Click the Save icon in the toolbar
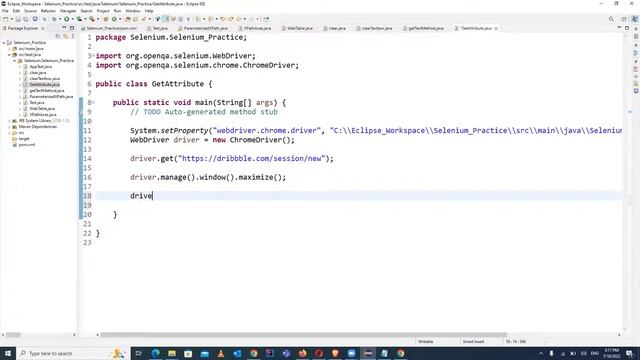This screenshot has height=360, width=640. point(18,19)
